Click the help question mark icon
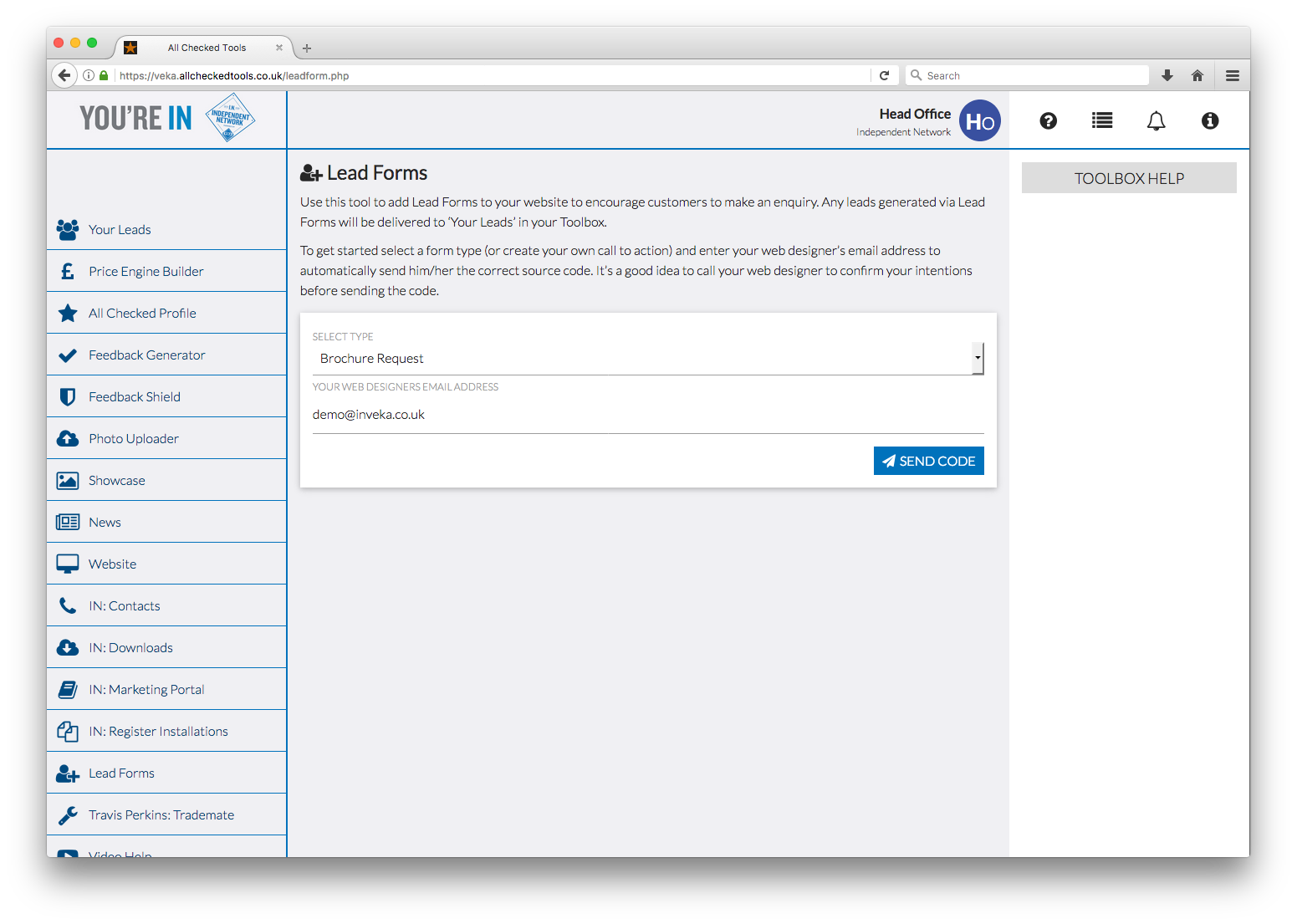Image resolution: width=1297 pixels, height=924 pixels. point(1048,121)
